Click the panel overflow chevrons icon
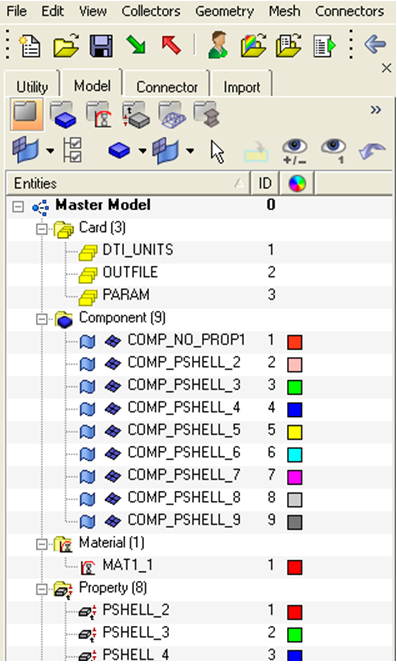The image size is (397, 671). click(376, 110)
